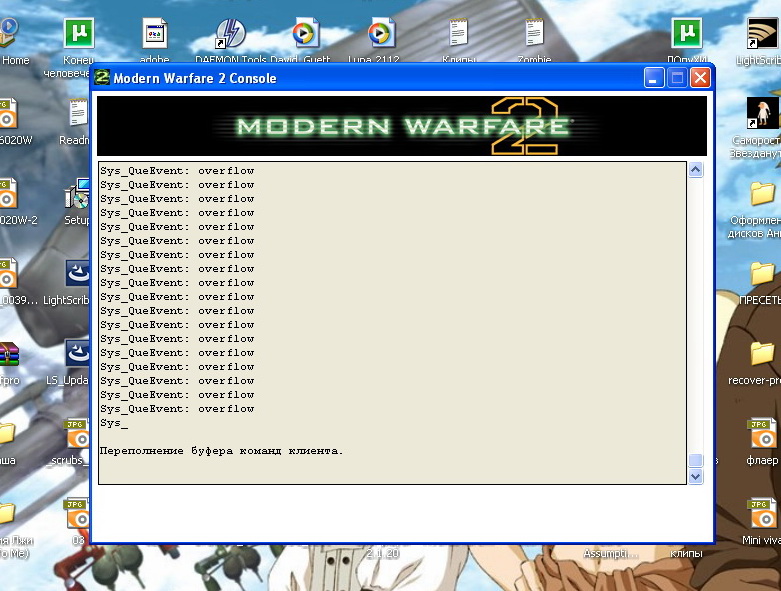Select the Setup installer icon
The width and height of the screenshot is (781, 591).
pyautogui.click(x=77, y=193)
